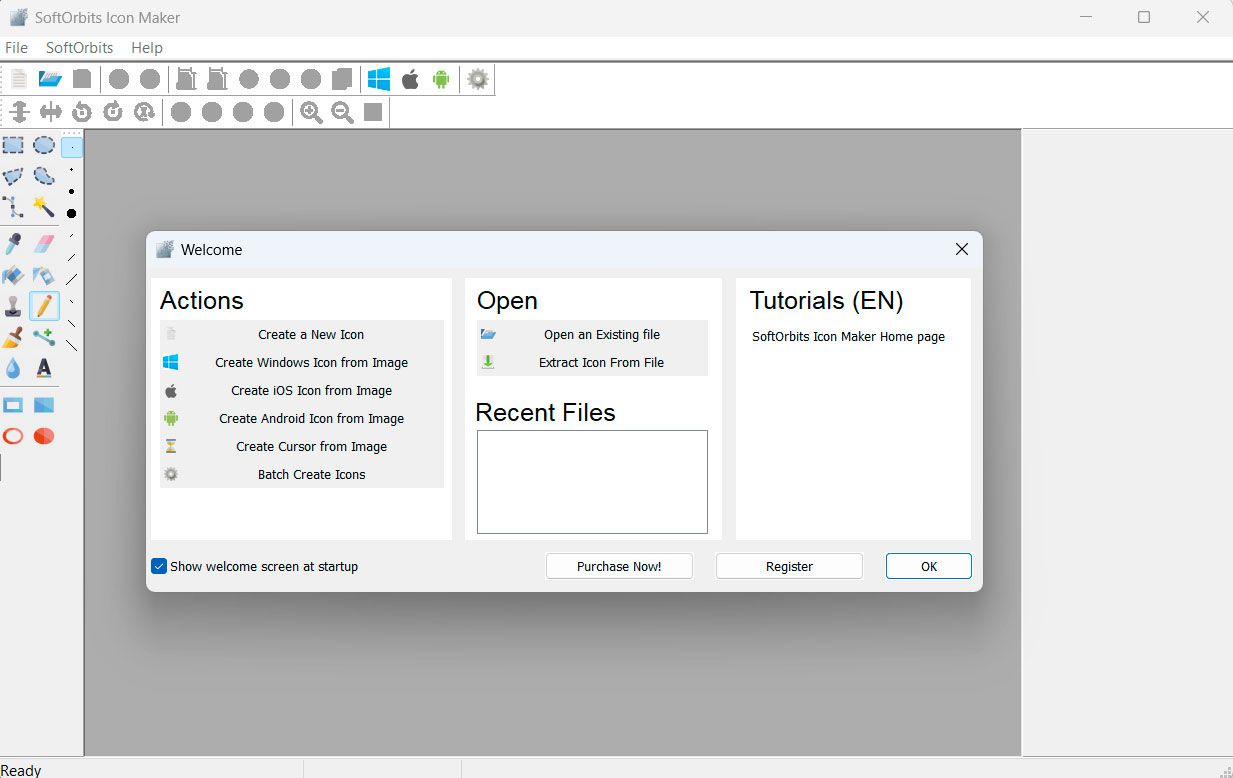Screen dimensions: 1233x778
Task: Click the Open file folder toolbar icon
Action: [50, 79]
